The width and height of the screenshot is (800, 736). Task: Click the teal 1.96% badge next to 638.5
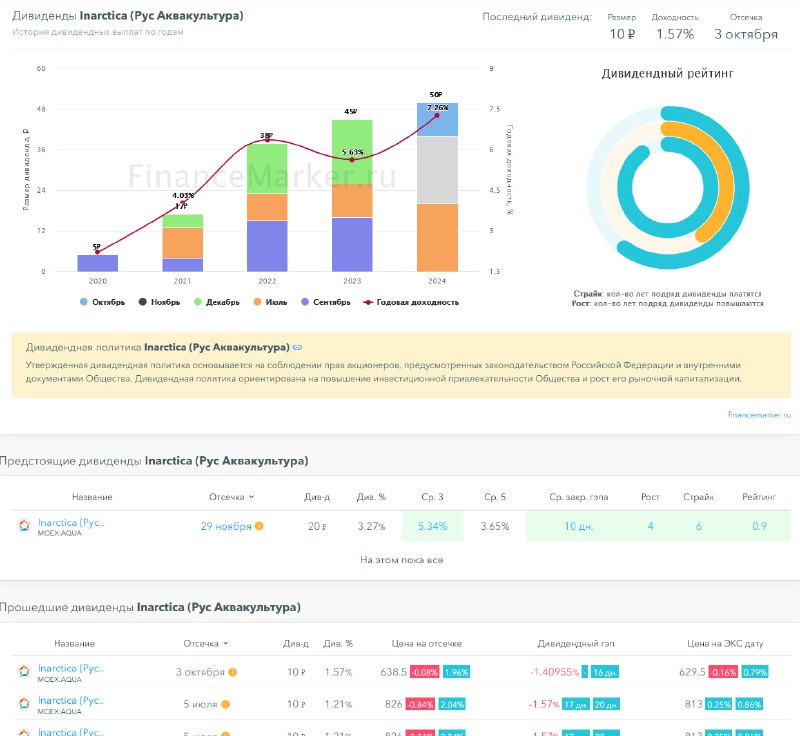click(x=456, y=672)
